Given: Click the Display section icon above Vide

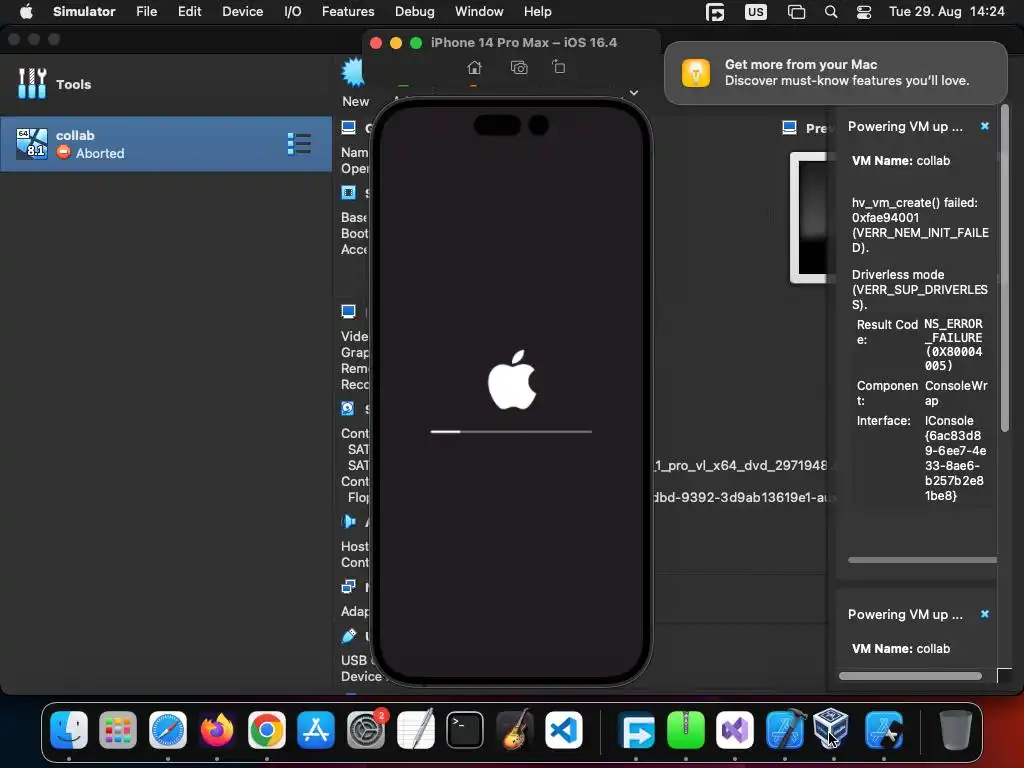Looking at the screenshot, I should click(349, 312).
